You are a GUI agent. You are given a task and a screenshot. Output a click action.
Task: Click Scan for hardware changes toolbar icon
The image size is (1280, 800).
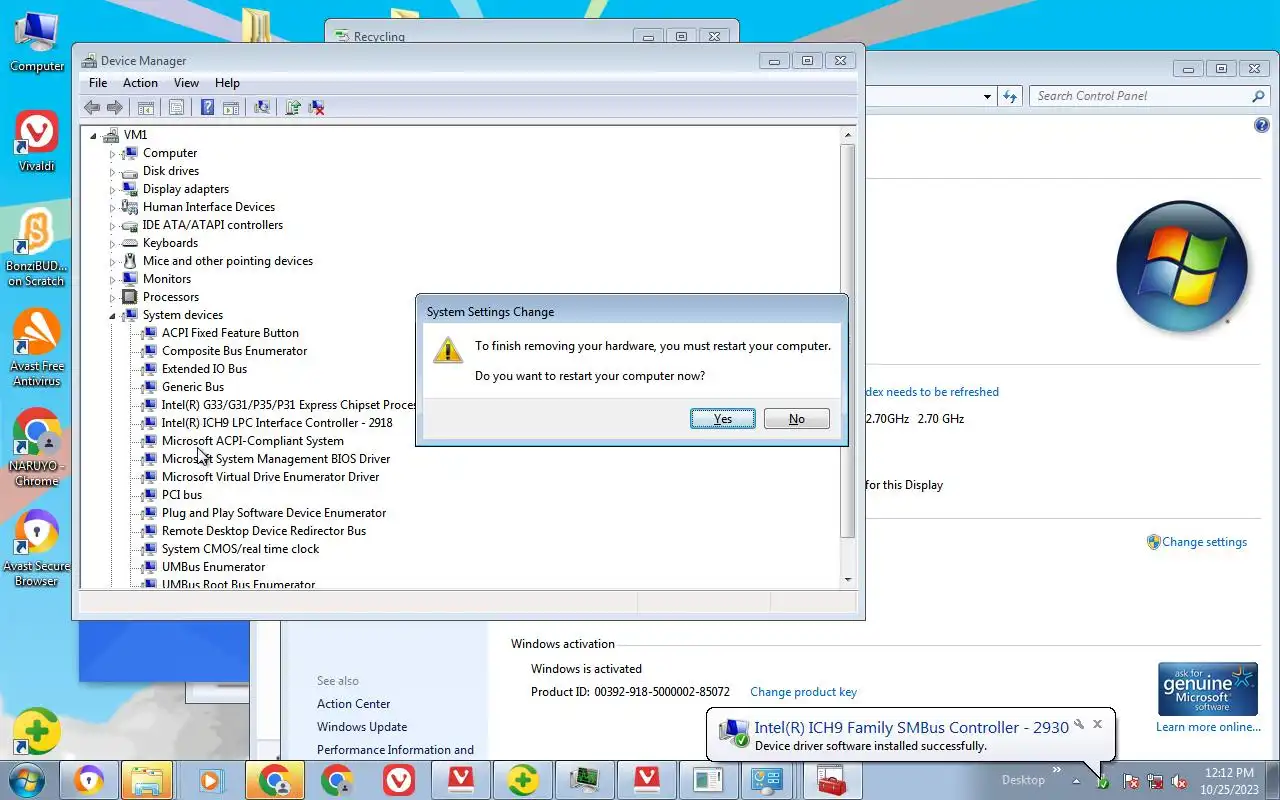tap(262, 107)
